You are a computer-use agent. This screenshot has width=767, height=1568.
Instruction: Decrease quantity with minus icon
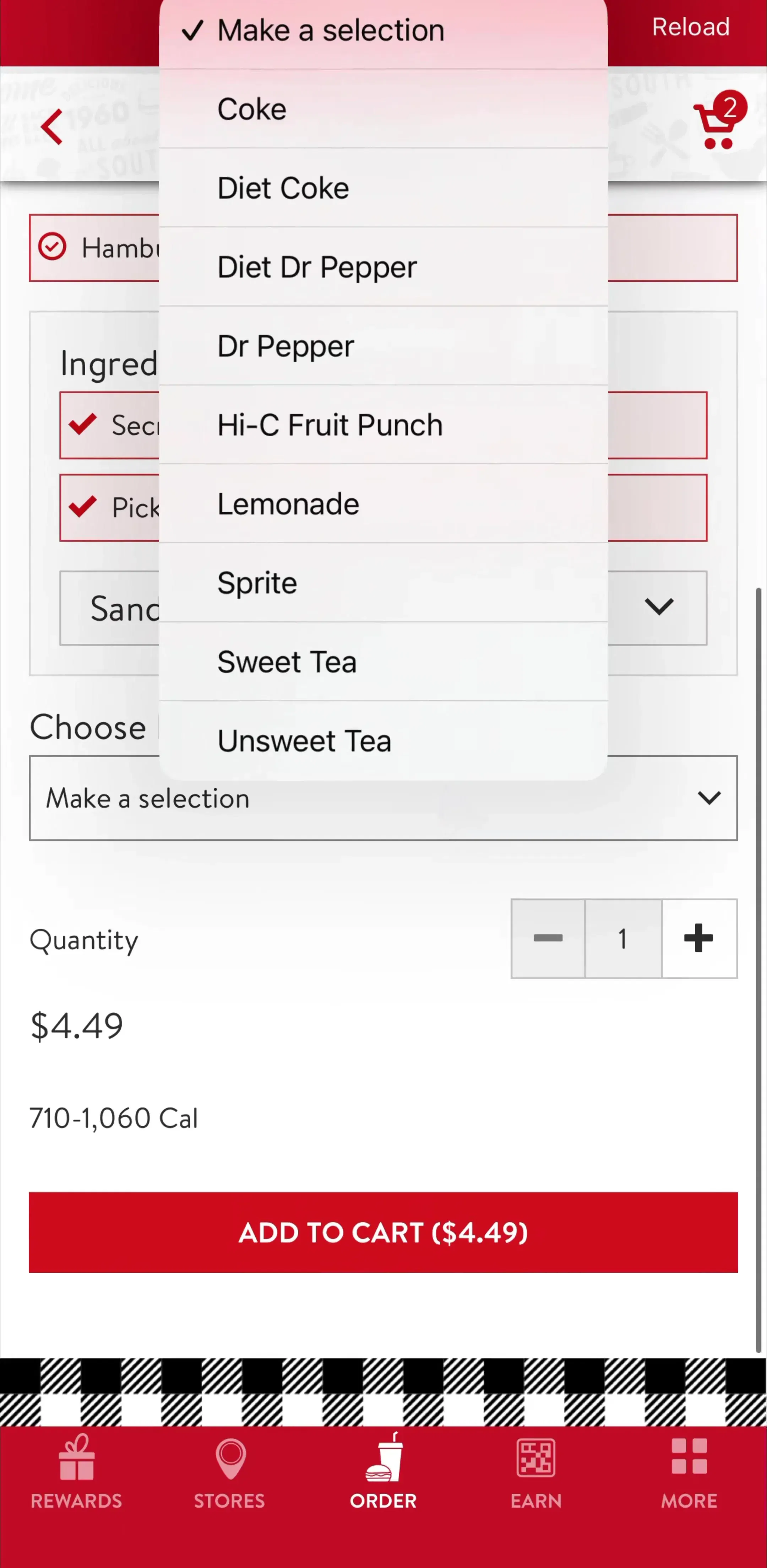(548, 939)
